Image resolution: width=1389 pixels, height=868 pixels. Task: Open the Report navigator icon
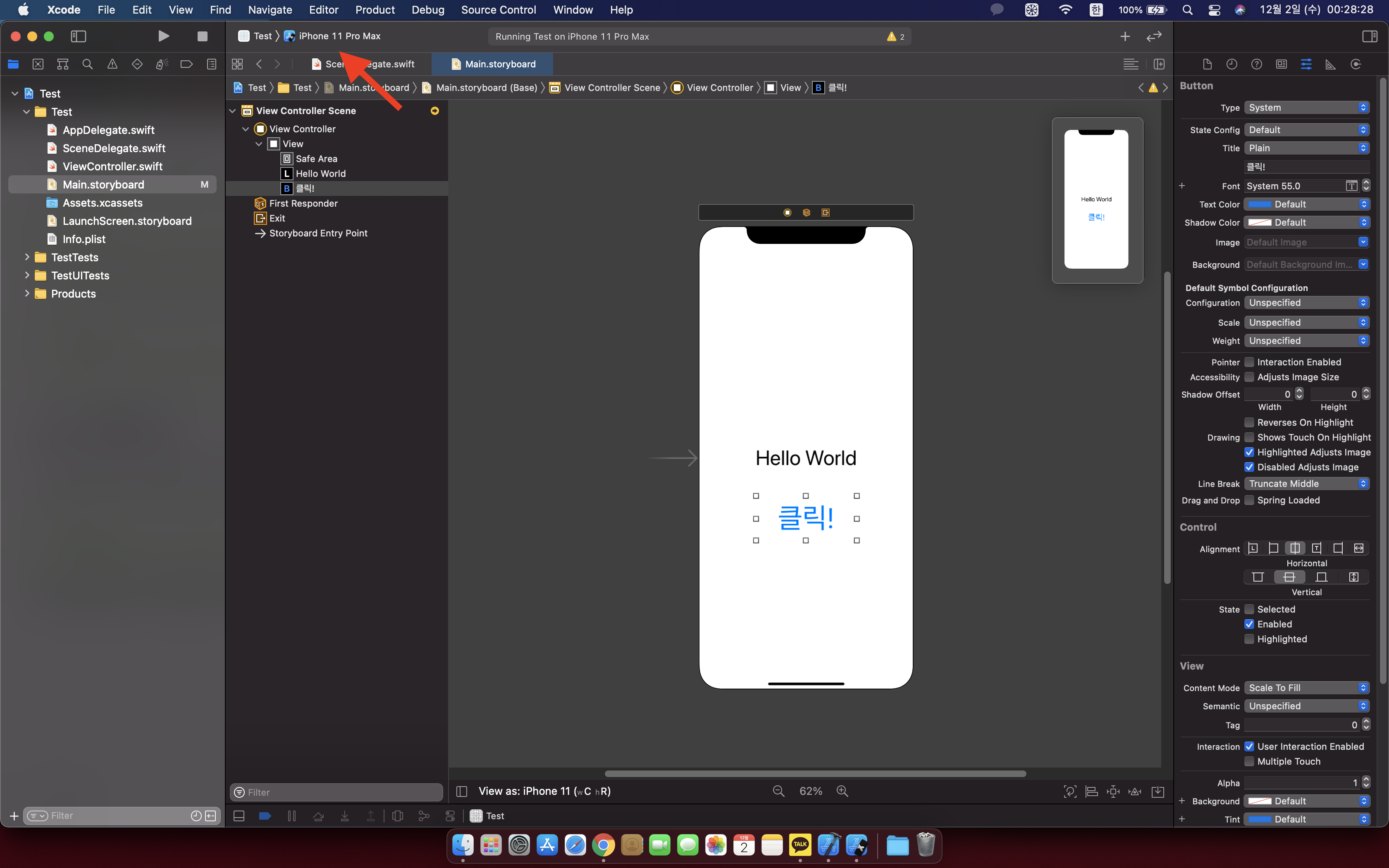(212, 64)
